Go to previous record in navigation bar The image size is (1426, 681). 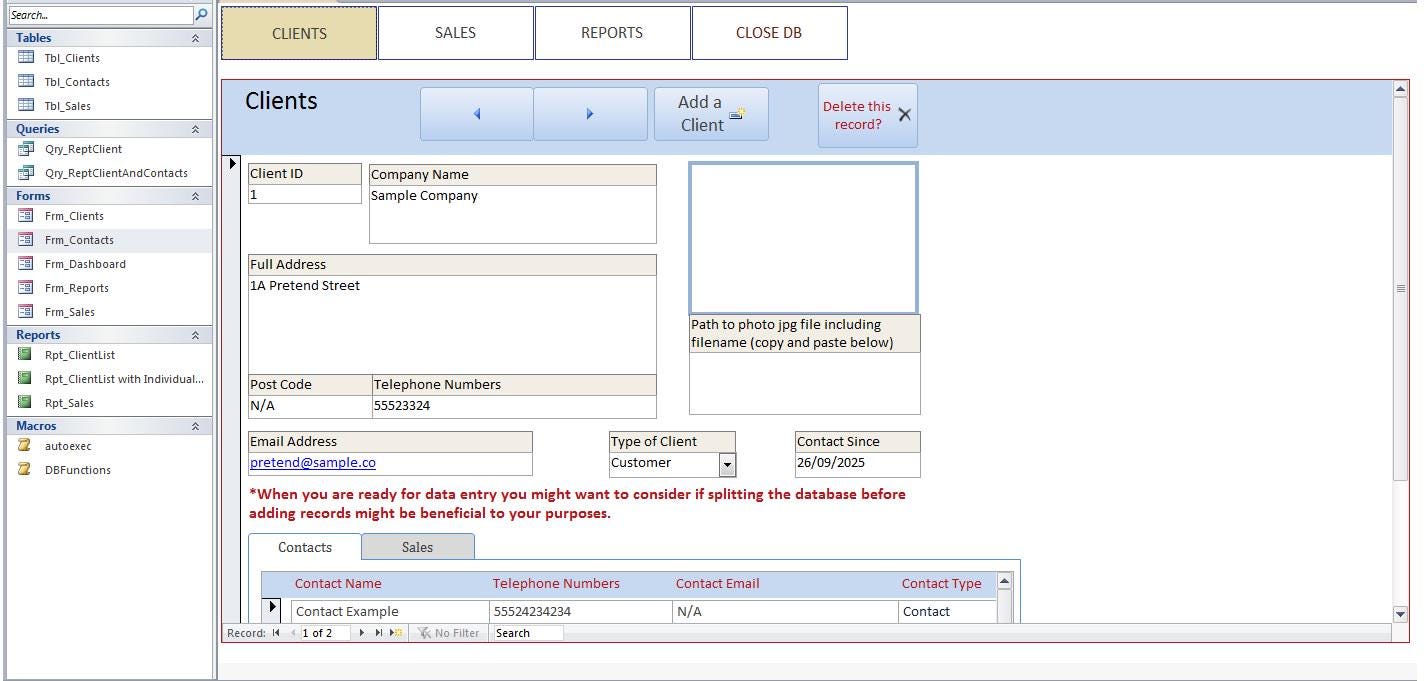pos(292,633)
